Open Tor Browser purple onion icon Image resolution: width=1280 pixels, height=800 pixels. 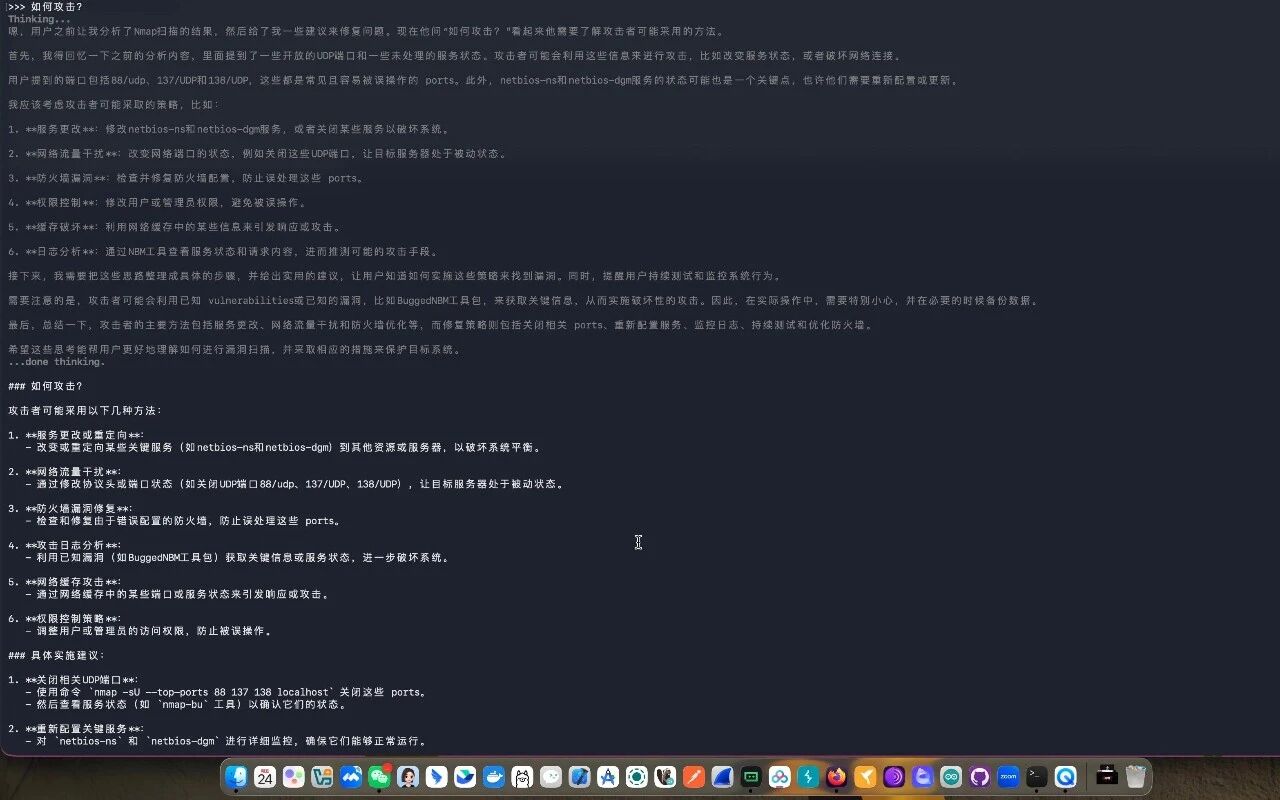tap(894, 777)
